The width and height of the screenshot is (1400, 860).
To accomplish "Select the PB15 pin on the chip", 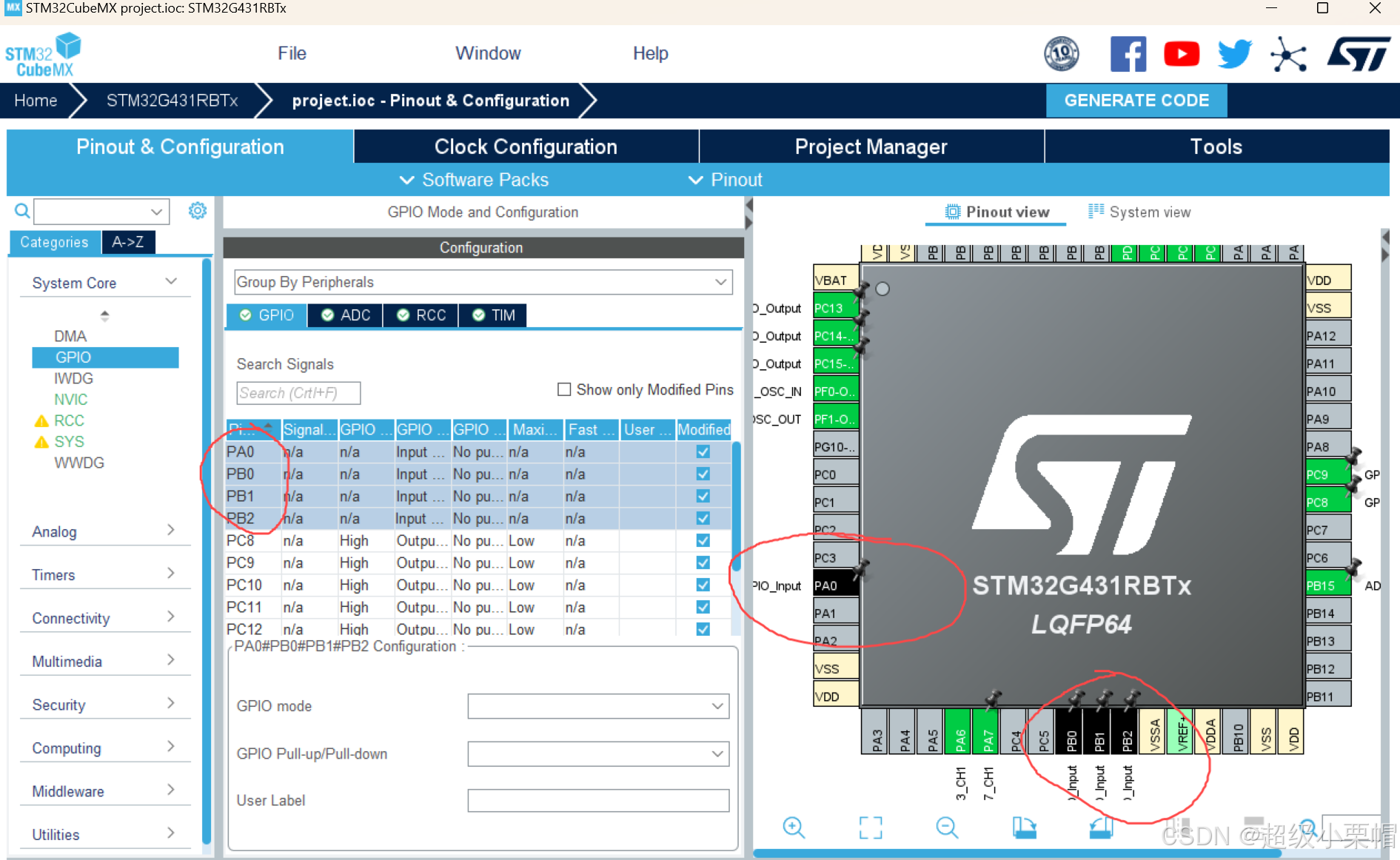I will 1328,585.
